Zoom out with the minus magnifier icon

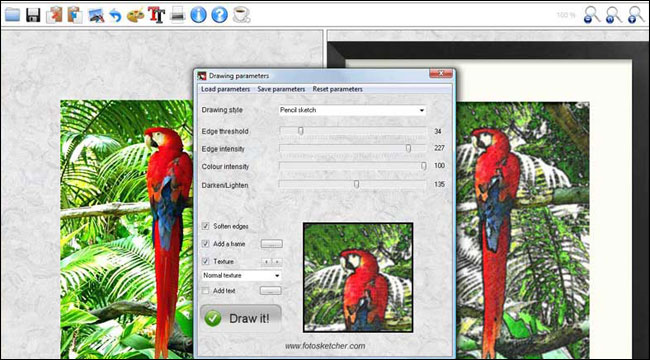click(x=591, y=15)
